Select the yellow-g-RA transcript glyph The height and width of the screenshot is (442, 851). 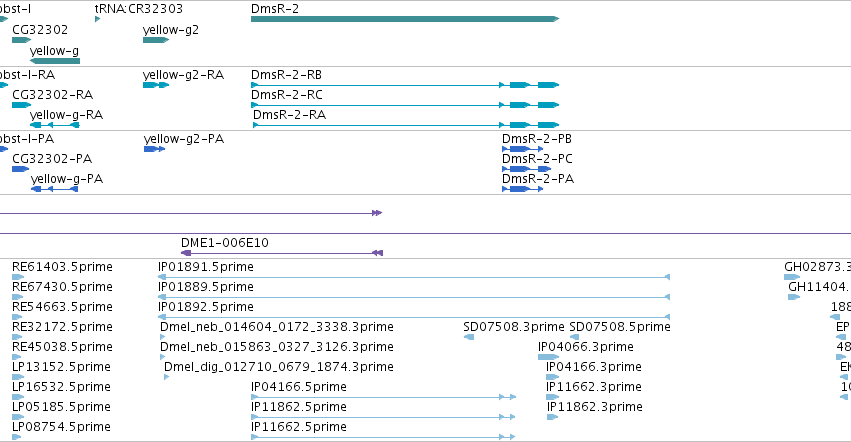coord(55,125)
